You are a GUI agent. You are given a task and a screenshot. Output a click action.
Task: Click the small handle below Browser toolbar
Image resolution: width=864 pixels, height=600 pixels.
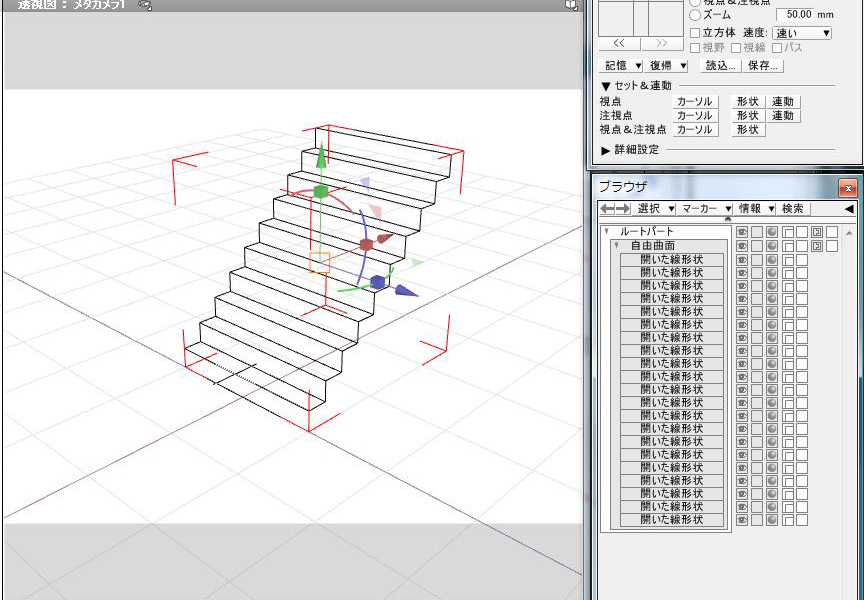727,219
